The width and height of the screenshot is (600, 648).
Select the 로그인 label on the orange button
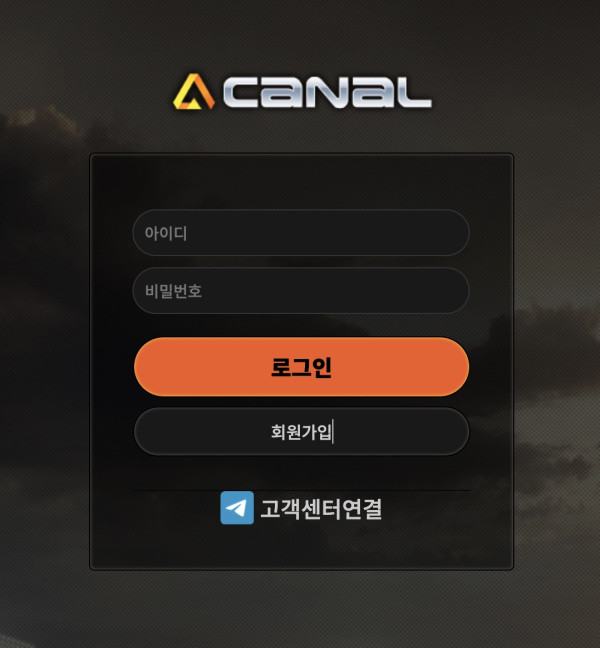(x=301, y=367)
